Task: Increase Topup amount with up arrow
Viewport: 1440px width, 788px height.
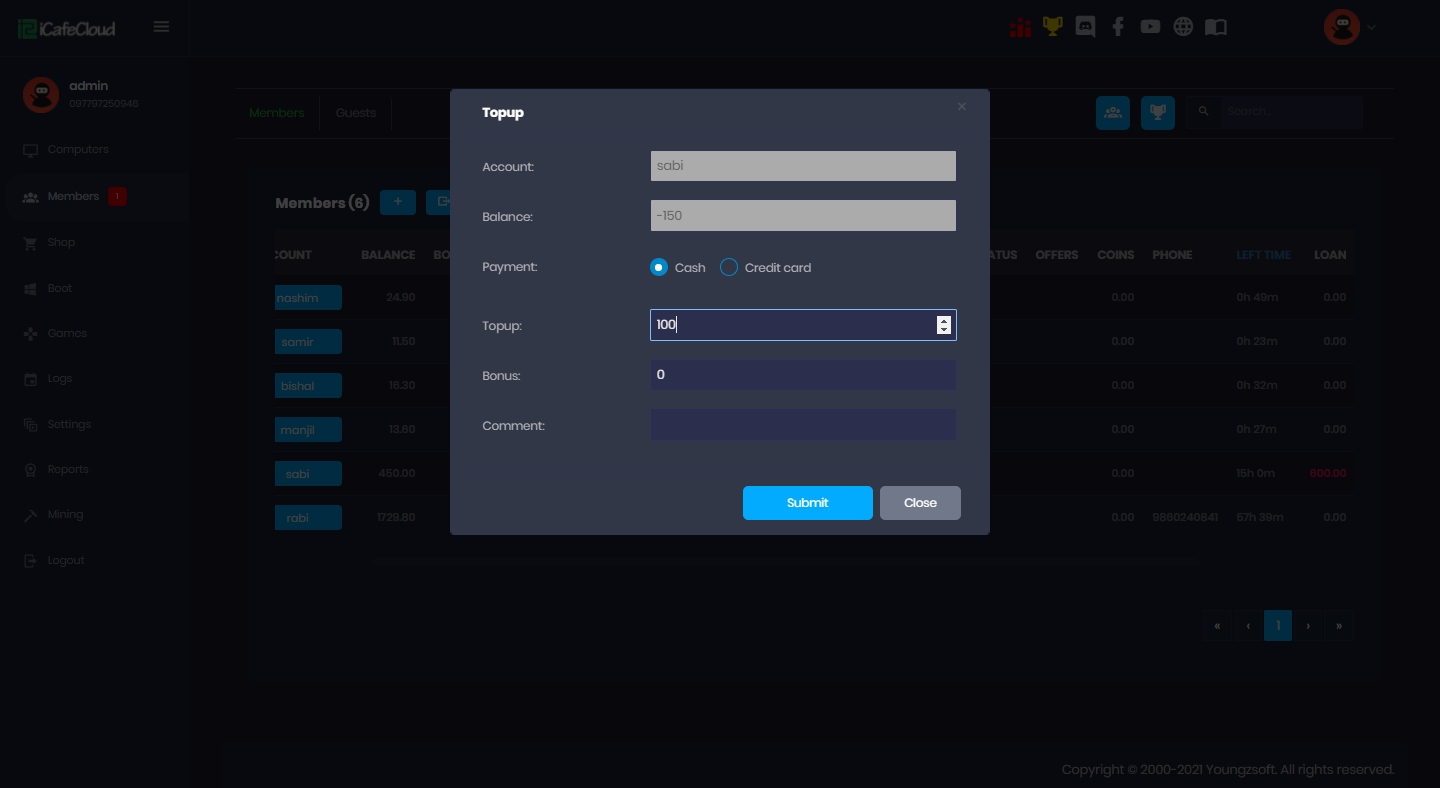Action: 943,320
